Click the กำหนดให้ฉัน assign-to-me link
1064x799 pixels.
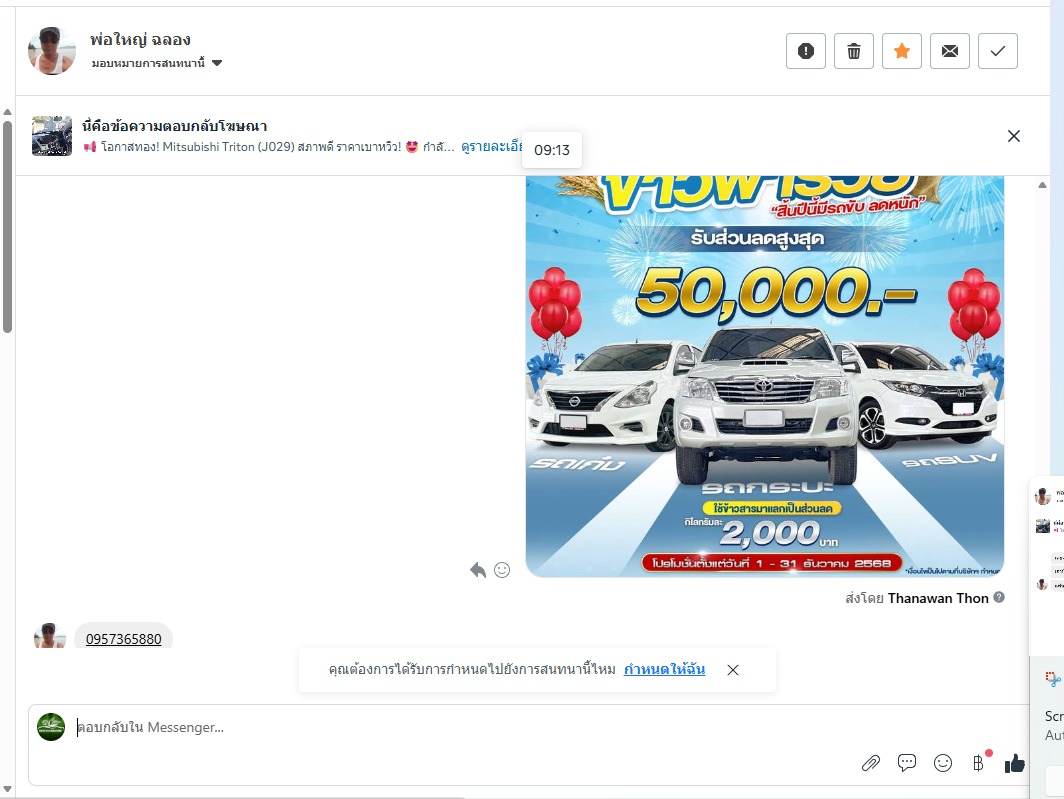[x=664, y=669]
